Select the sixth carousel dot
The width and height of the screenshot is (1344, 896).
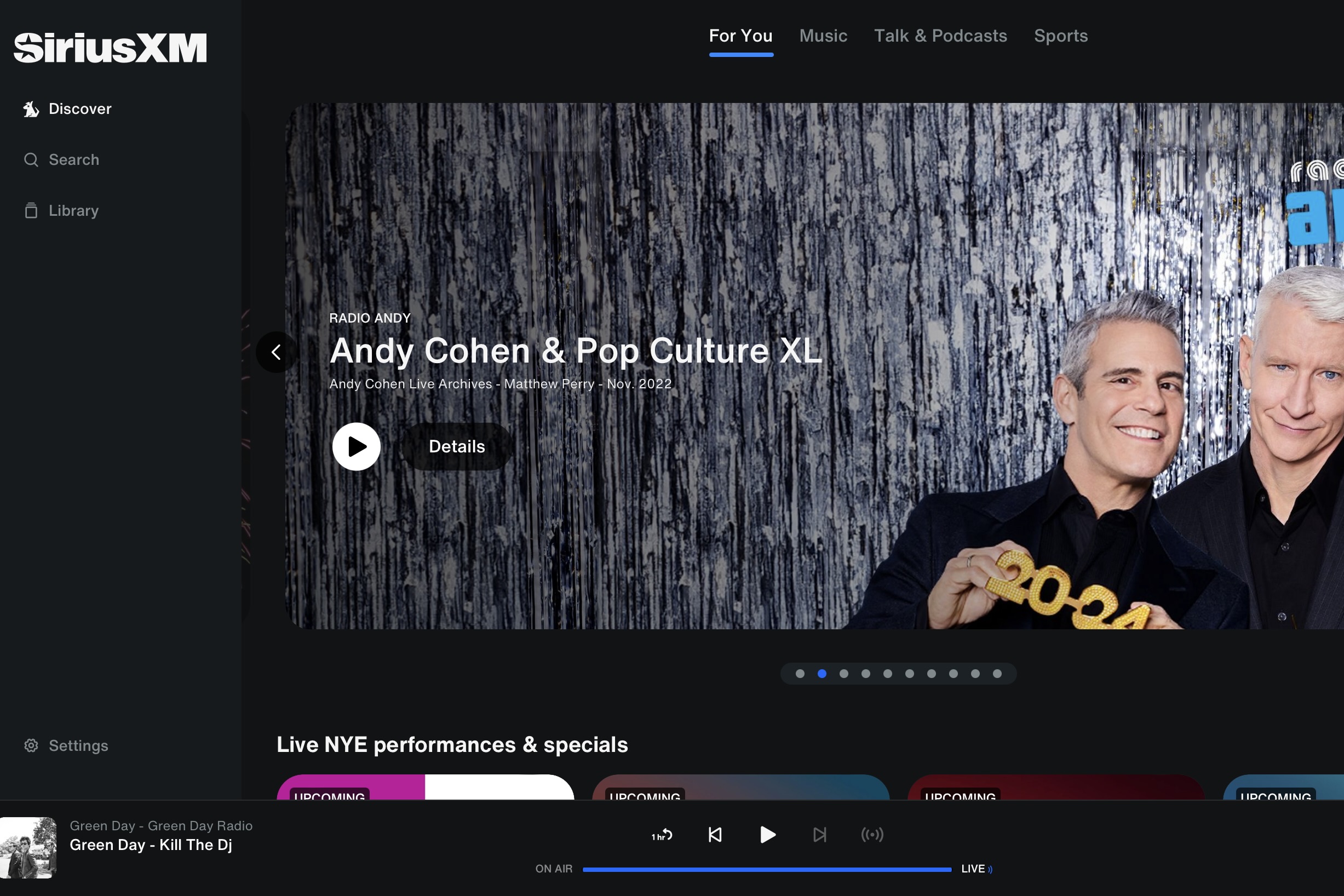pyautogui.click(x=910, y=674)
